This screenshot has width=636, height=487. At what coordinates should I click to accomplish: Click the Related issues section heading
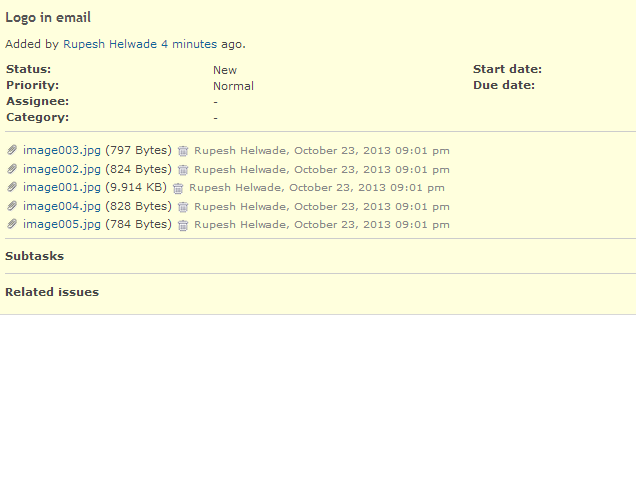pos(52,292)
